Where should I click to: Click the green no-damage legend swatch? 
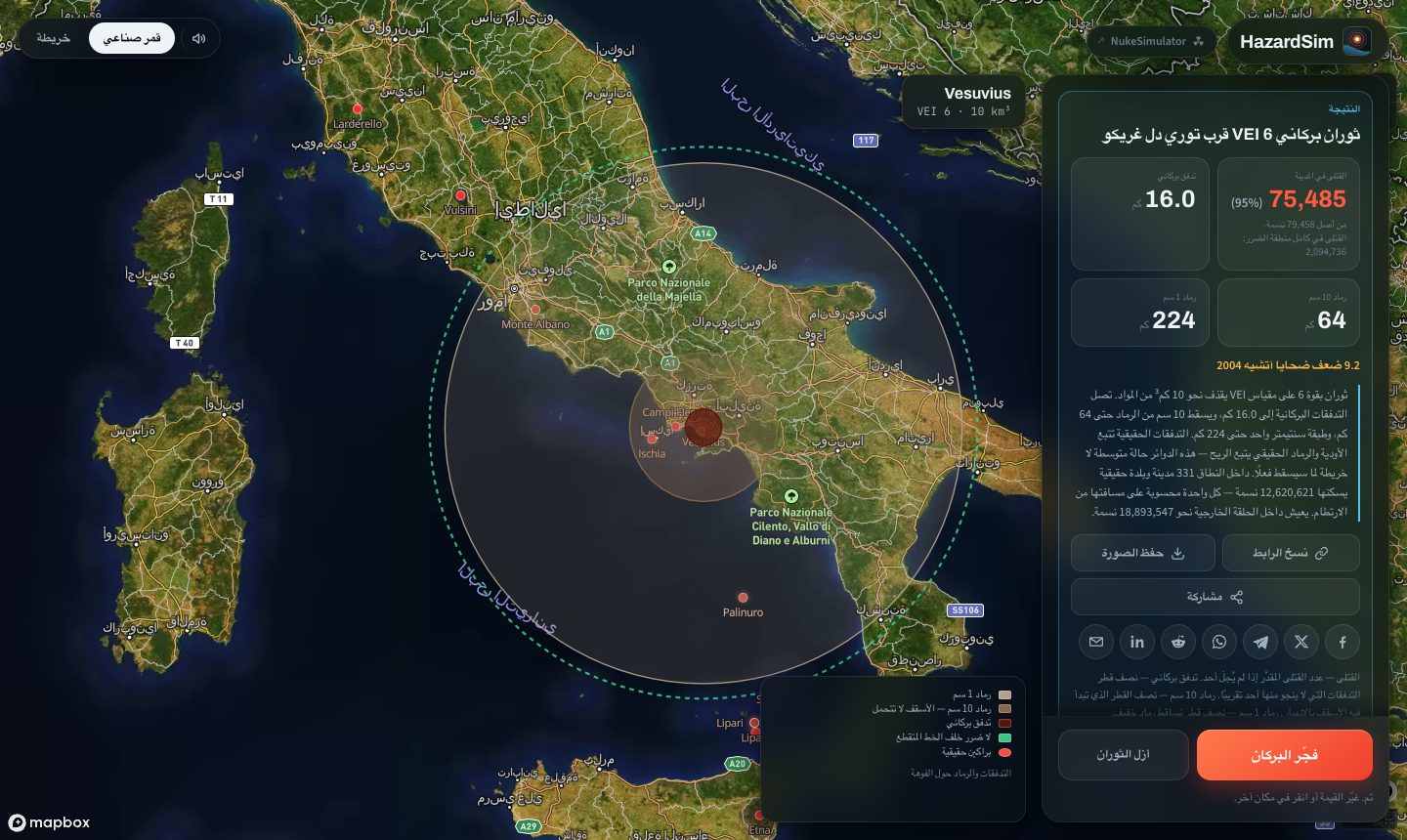pos(1004,738)
